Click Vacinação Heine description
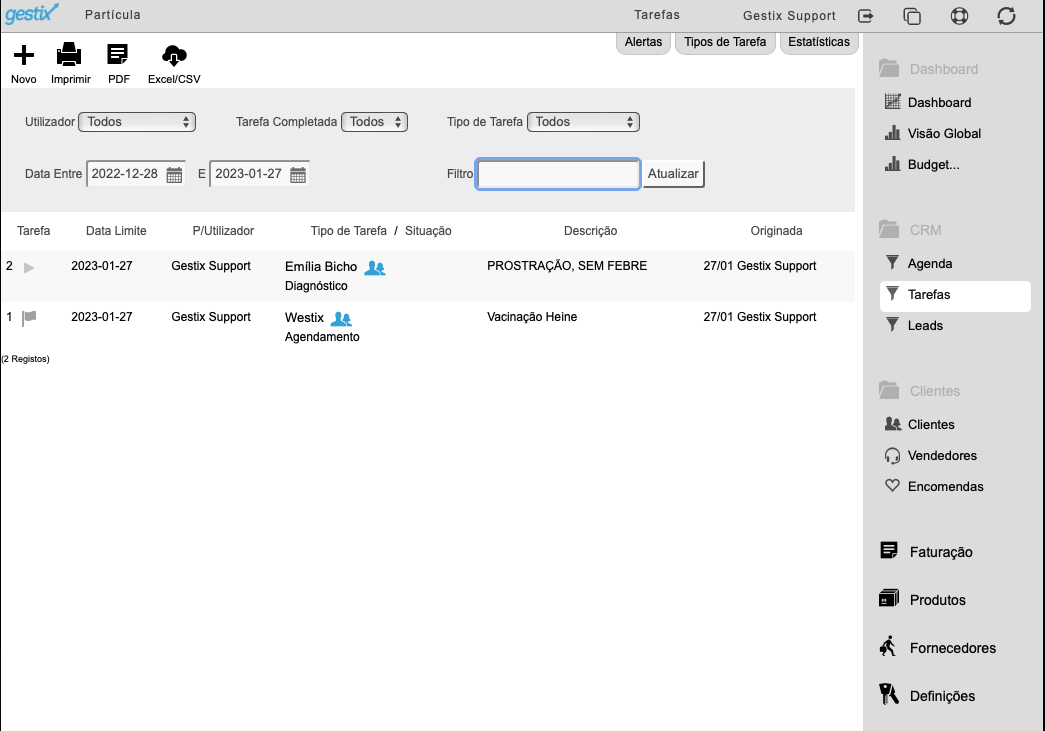 coord(532,317)
